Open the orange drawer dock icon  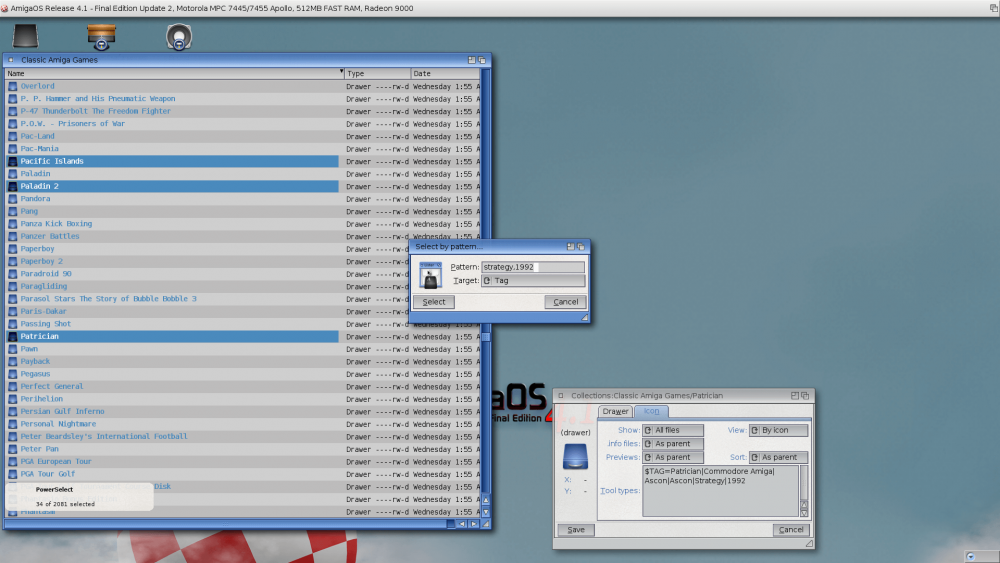point(101,36)
